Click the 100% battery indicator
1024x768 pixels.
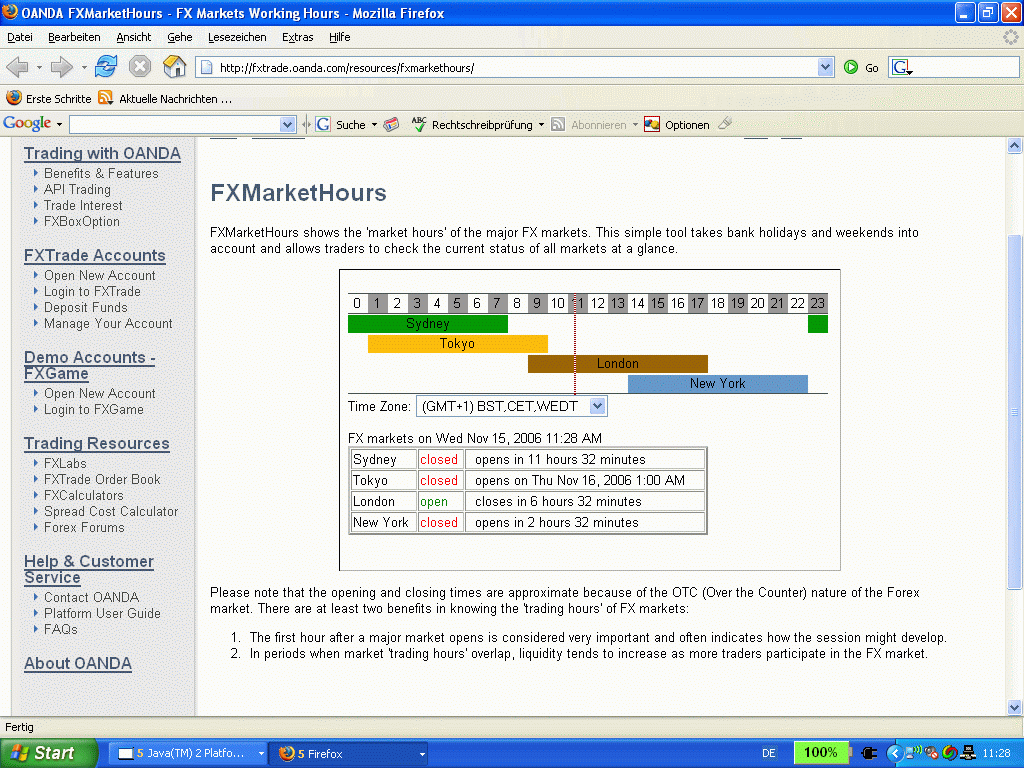tap(820, 753)
